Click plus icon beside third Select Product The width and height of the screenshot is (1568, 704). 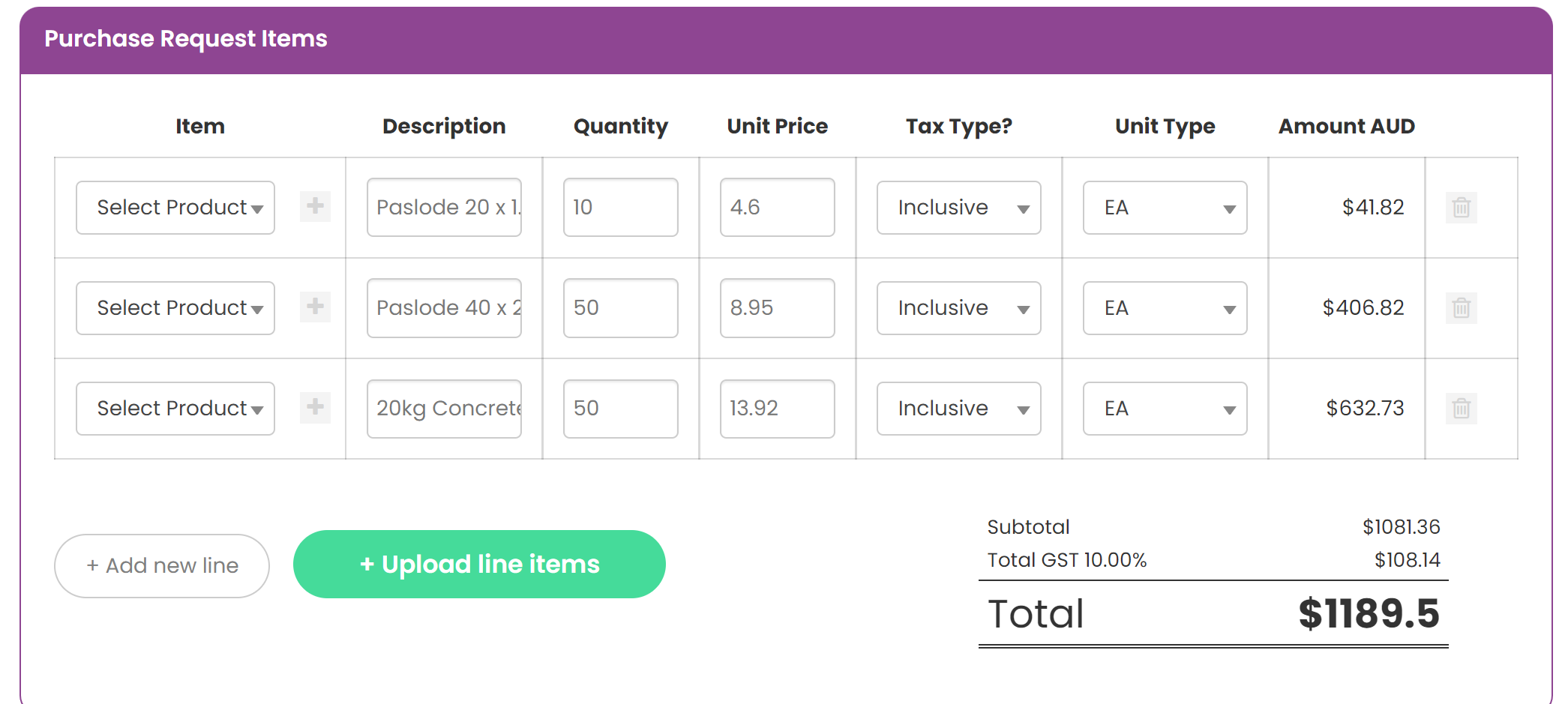(x=315, y=407)
